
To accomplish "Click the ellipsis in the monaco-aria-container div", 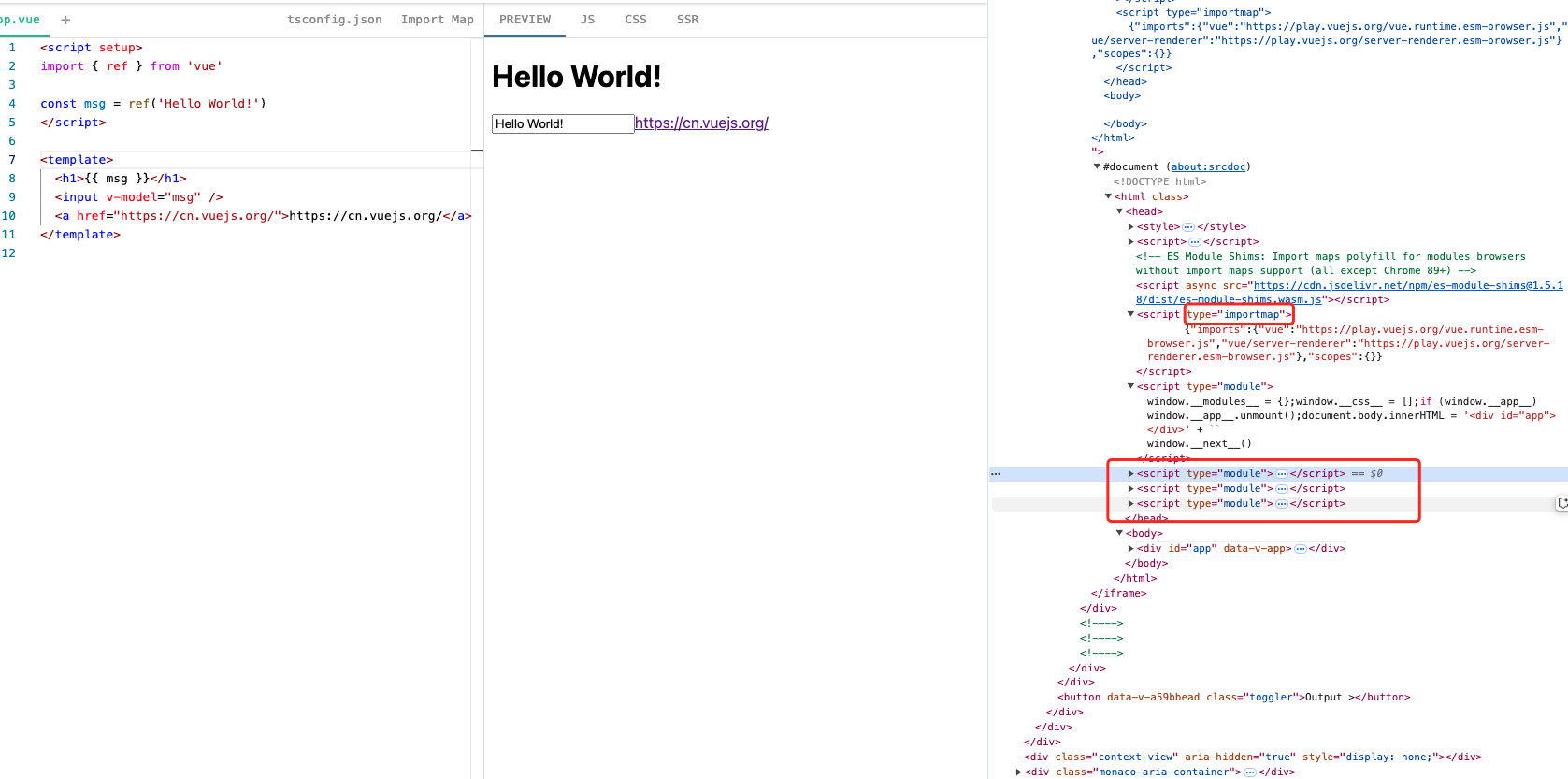I will tap(1250, 772).
